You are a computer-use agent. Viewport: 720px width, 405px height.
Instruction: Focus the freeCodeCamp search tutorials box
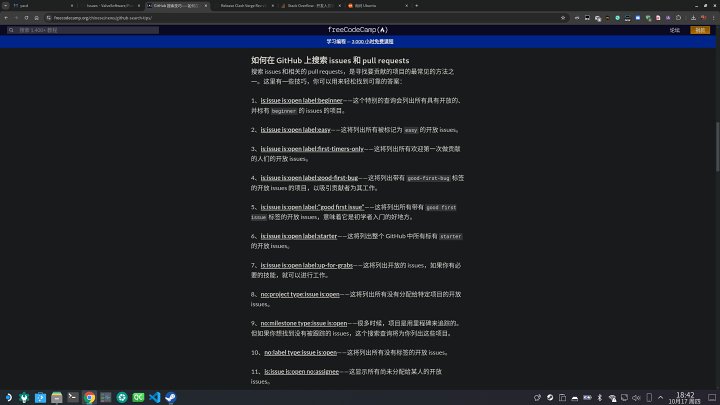click(x=83, y=30)
